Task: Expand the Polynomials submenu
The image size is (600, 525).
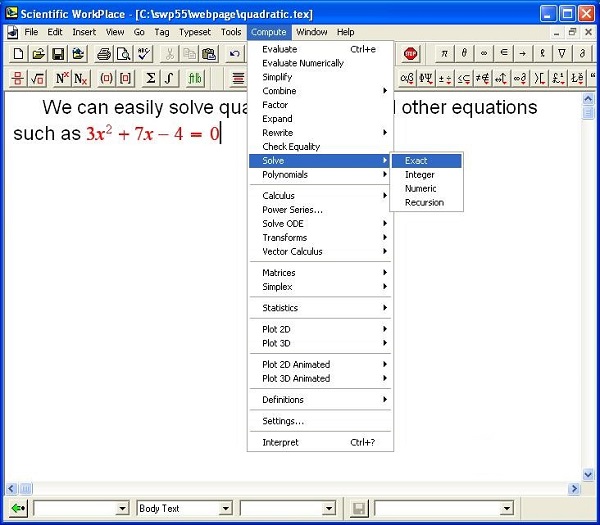Action: 320,175
